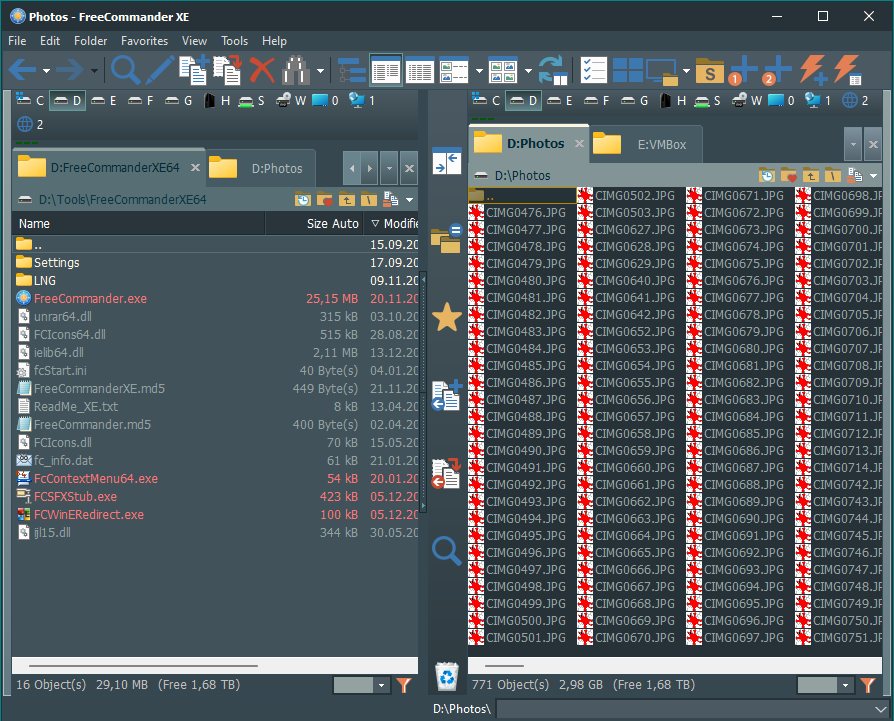Image resolution: width=894 pixels, height=721 pixels.
Task: Click the orange lightning icon with the list
Action: tap(847, 70)
